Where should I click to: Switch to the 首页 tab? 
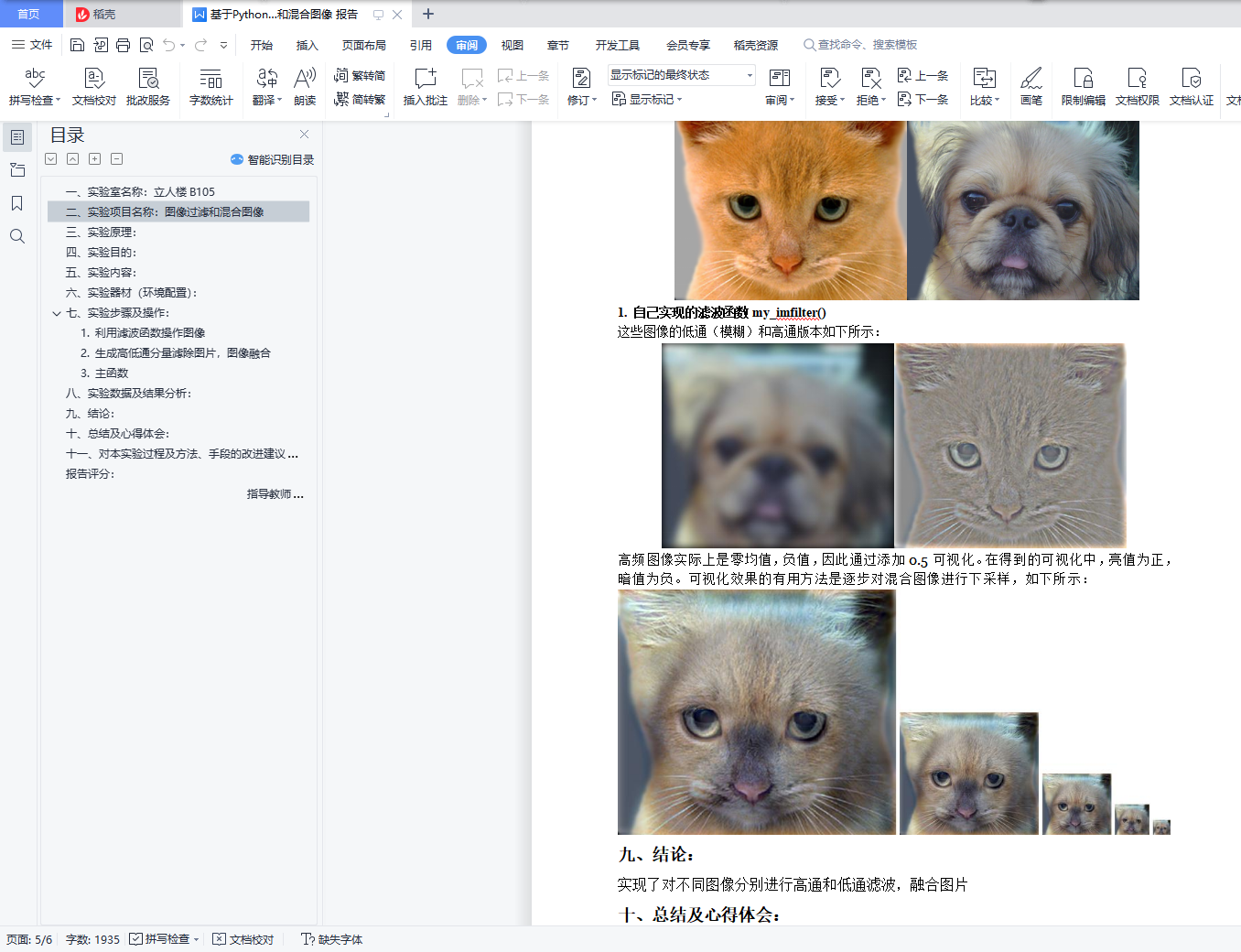point(29,14)
